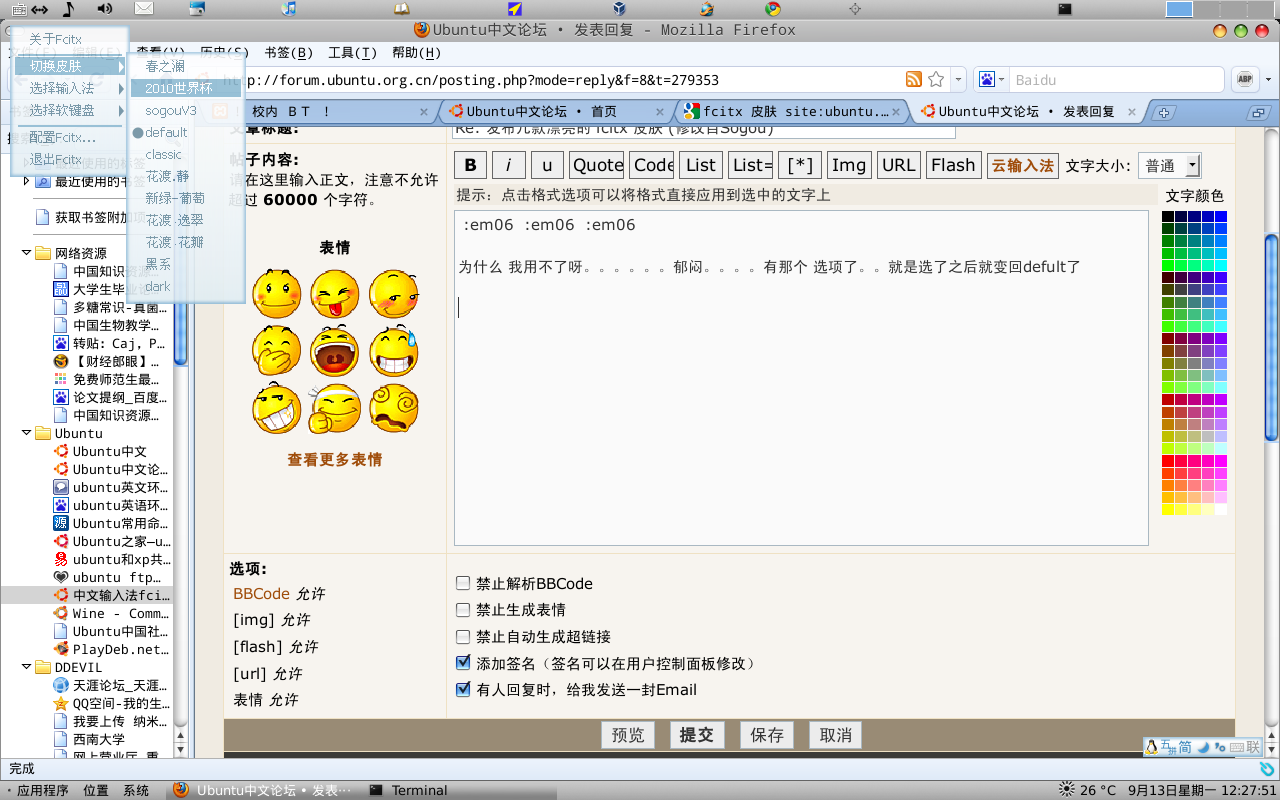Choose the 春之澜 skin
Viewport: 1280px width, 800px height.
click(x=186, y=66)
